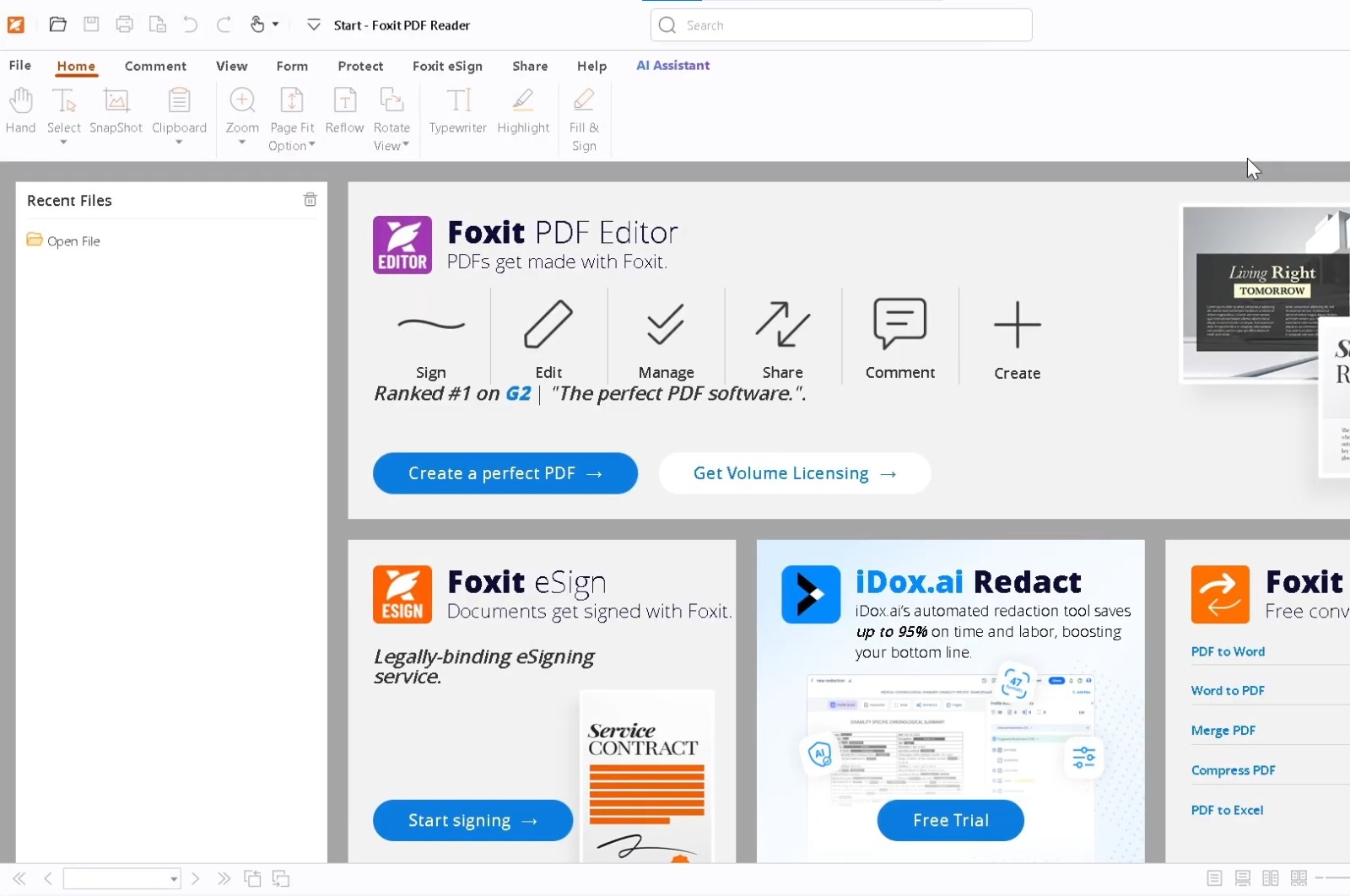Open the customize quick access toolbar dropdown
1350x896 pixels.
313,24
